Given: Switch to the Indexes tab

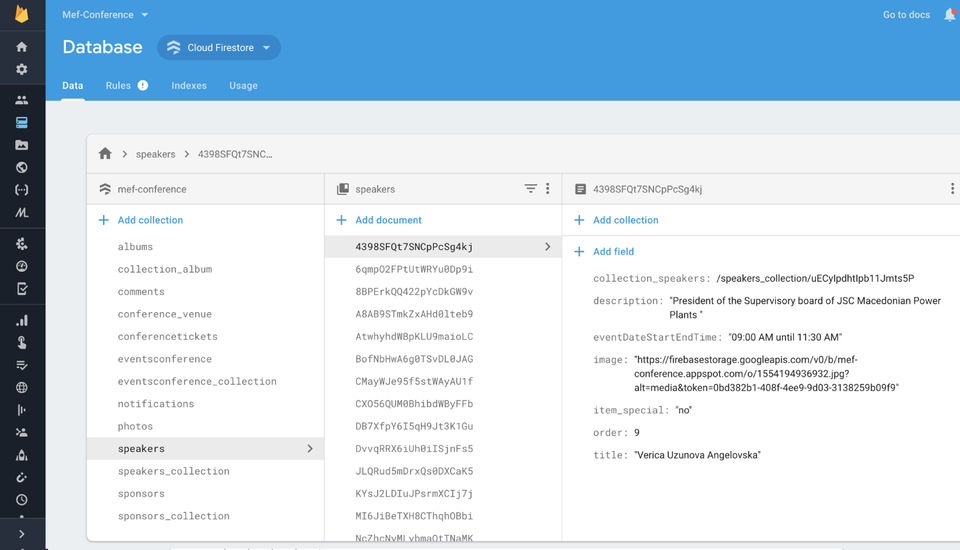Looking at the screenshot, I should tap(189, 86).
